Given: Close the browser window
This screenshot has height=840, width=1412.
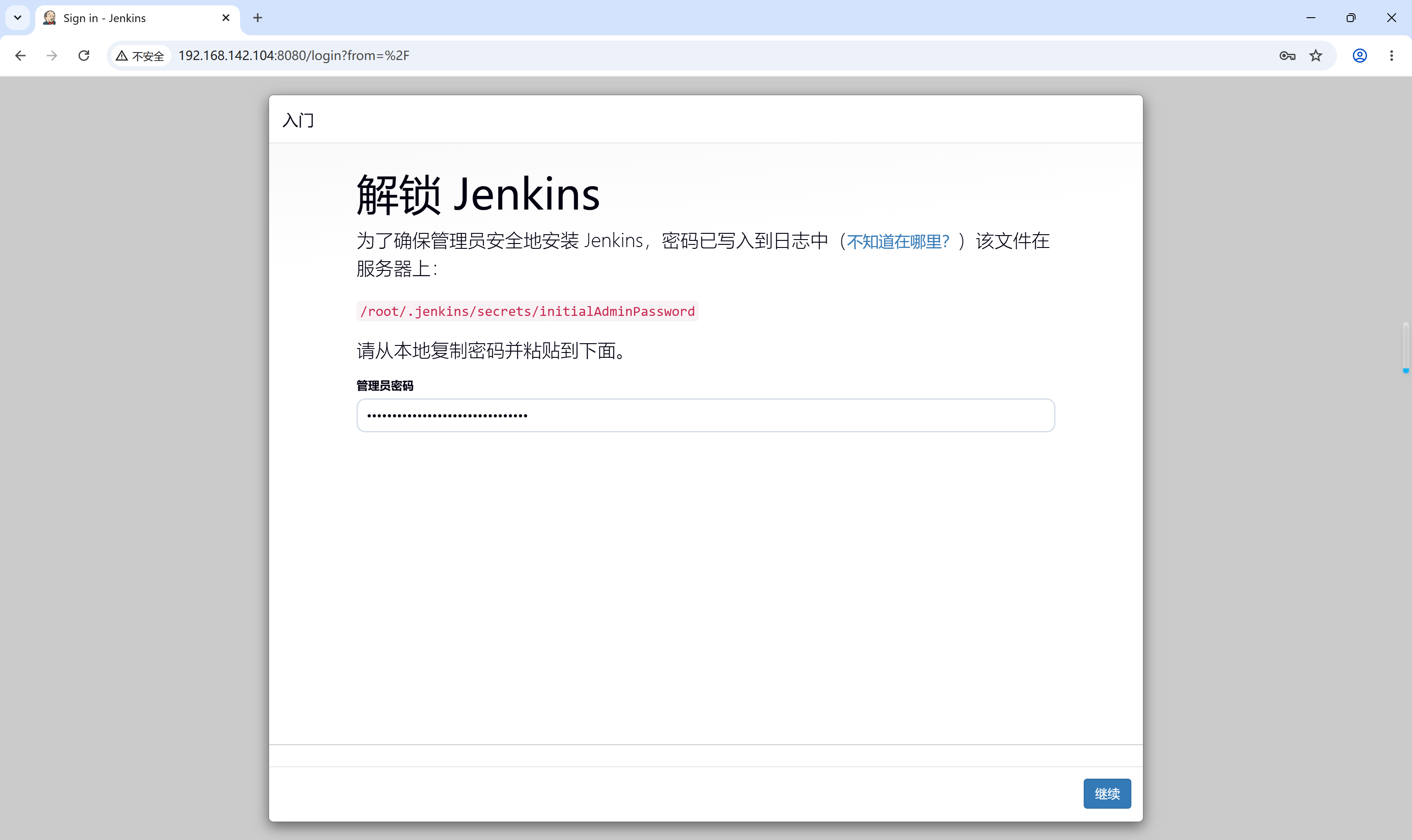Looking at the screenshot, I should pyautogui.click(x=1391, y=18).
